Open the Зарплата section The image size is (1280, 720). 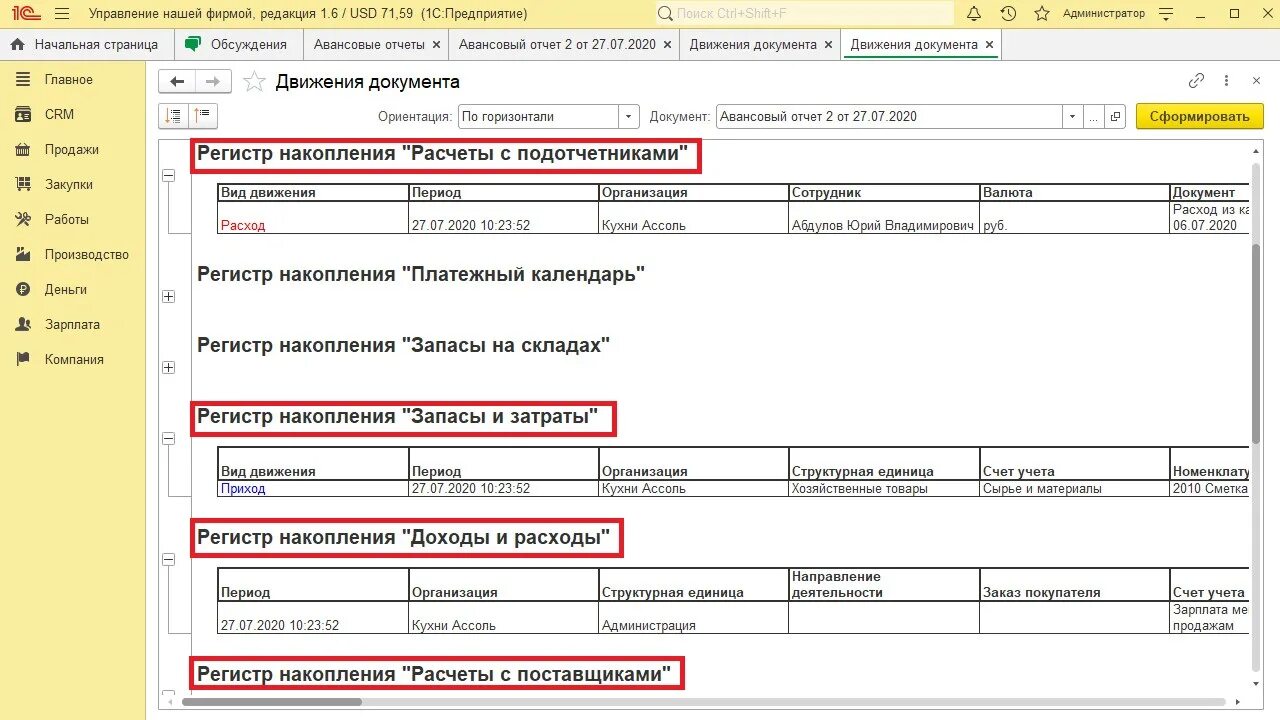pyautogui.click(x=72, y=324)
